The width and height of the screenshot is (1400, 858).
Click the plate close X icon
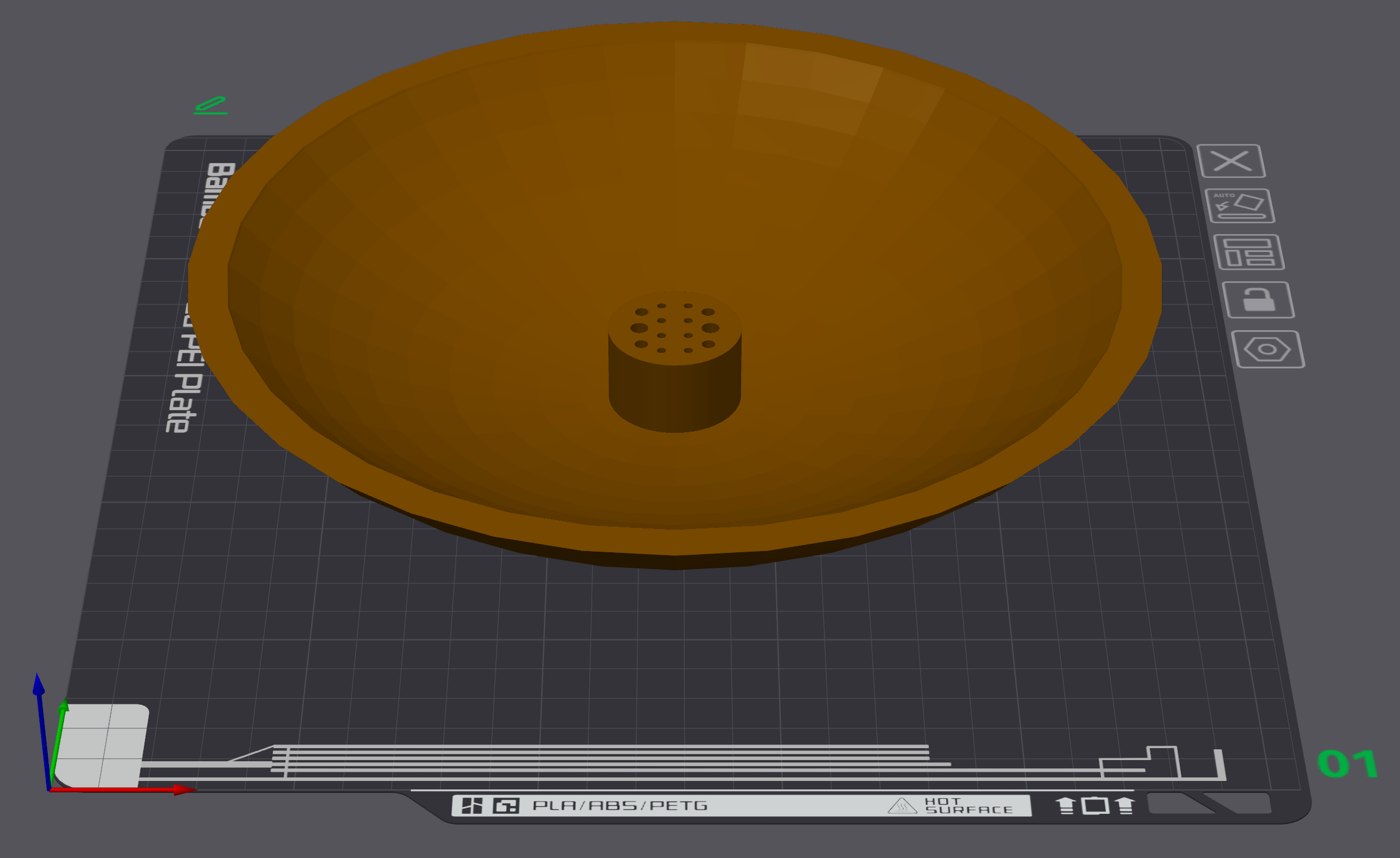(x=1231, y=161)
